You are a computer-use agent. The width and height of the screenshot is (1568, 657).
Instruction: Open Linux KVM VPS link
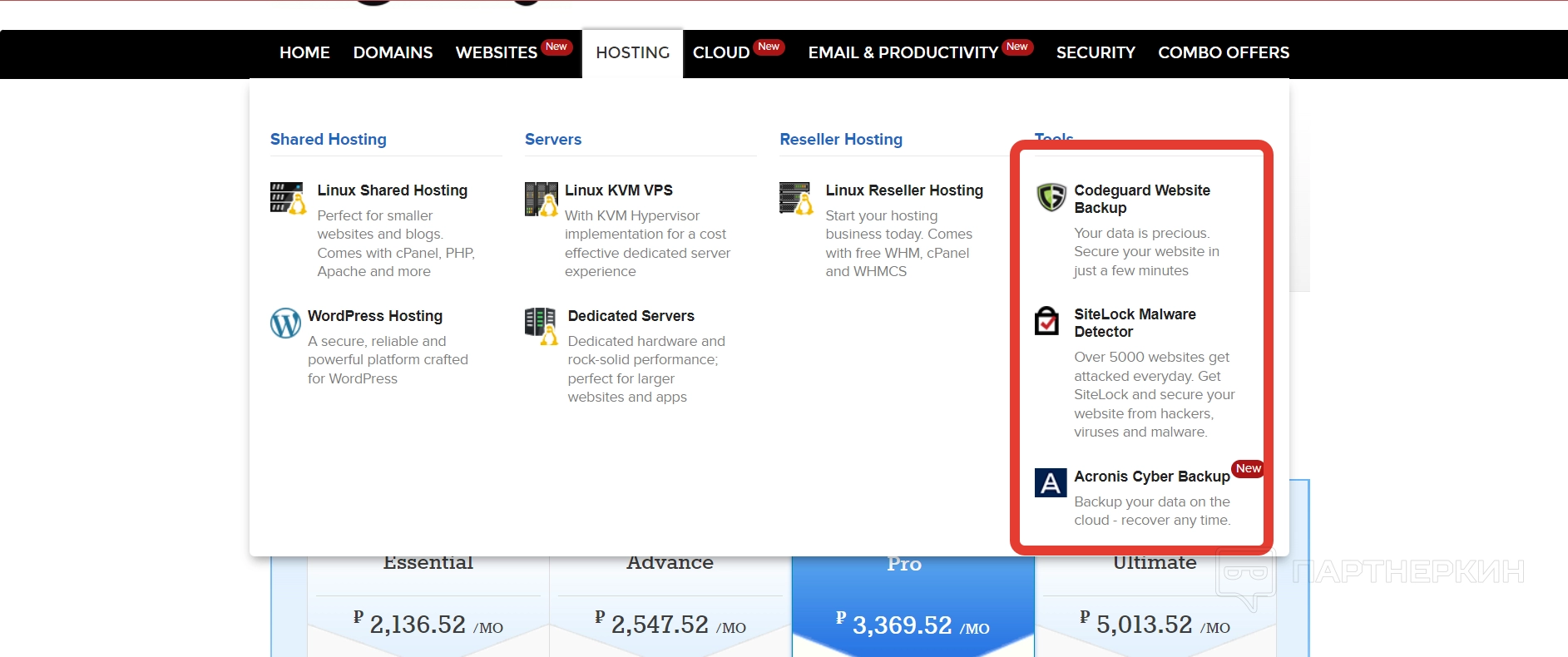pos(619,190)
